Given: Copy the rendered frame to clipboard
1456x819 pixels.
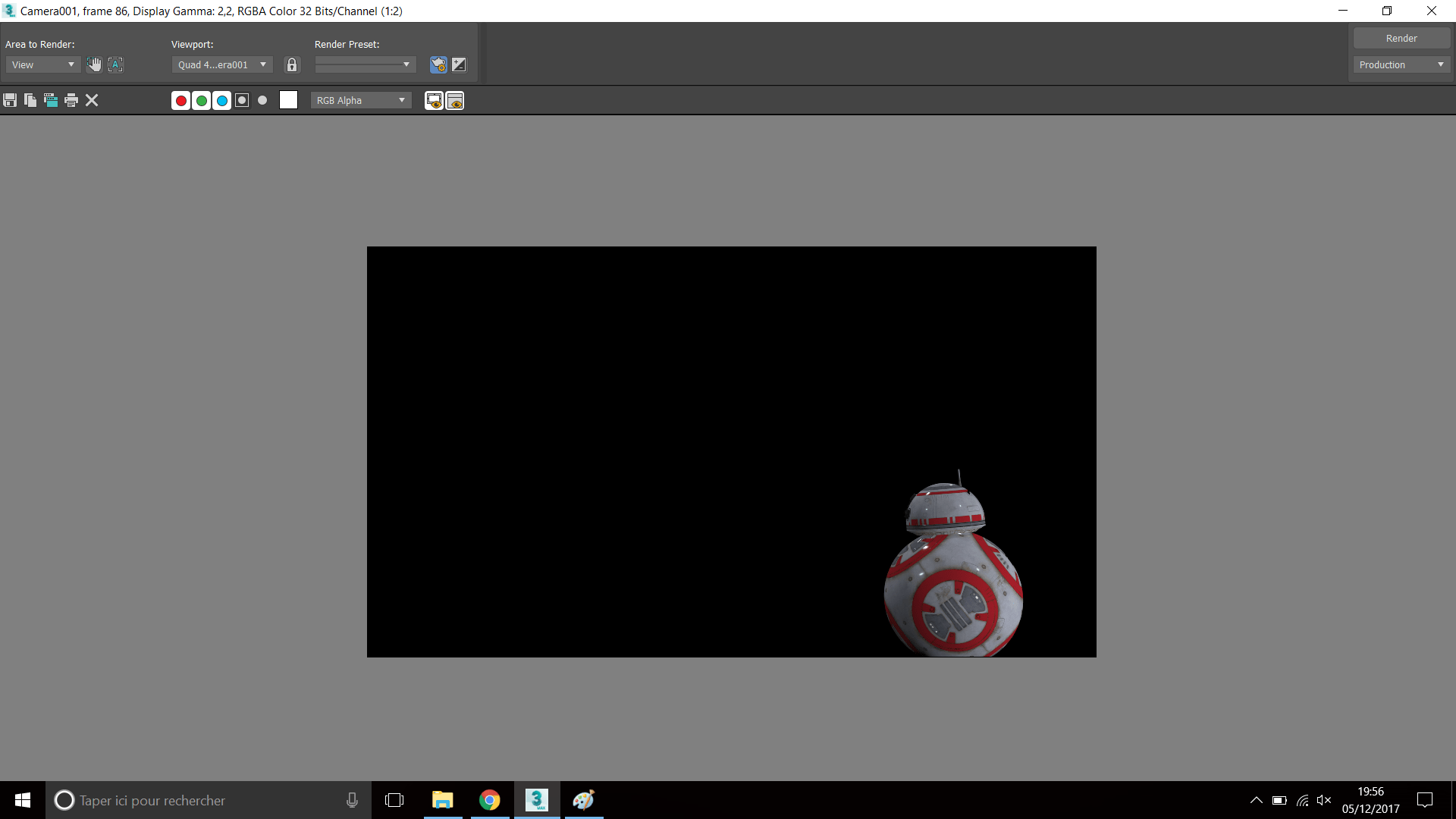Looking at the screenshot, I should (x=30, y=99).
